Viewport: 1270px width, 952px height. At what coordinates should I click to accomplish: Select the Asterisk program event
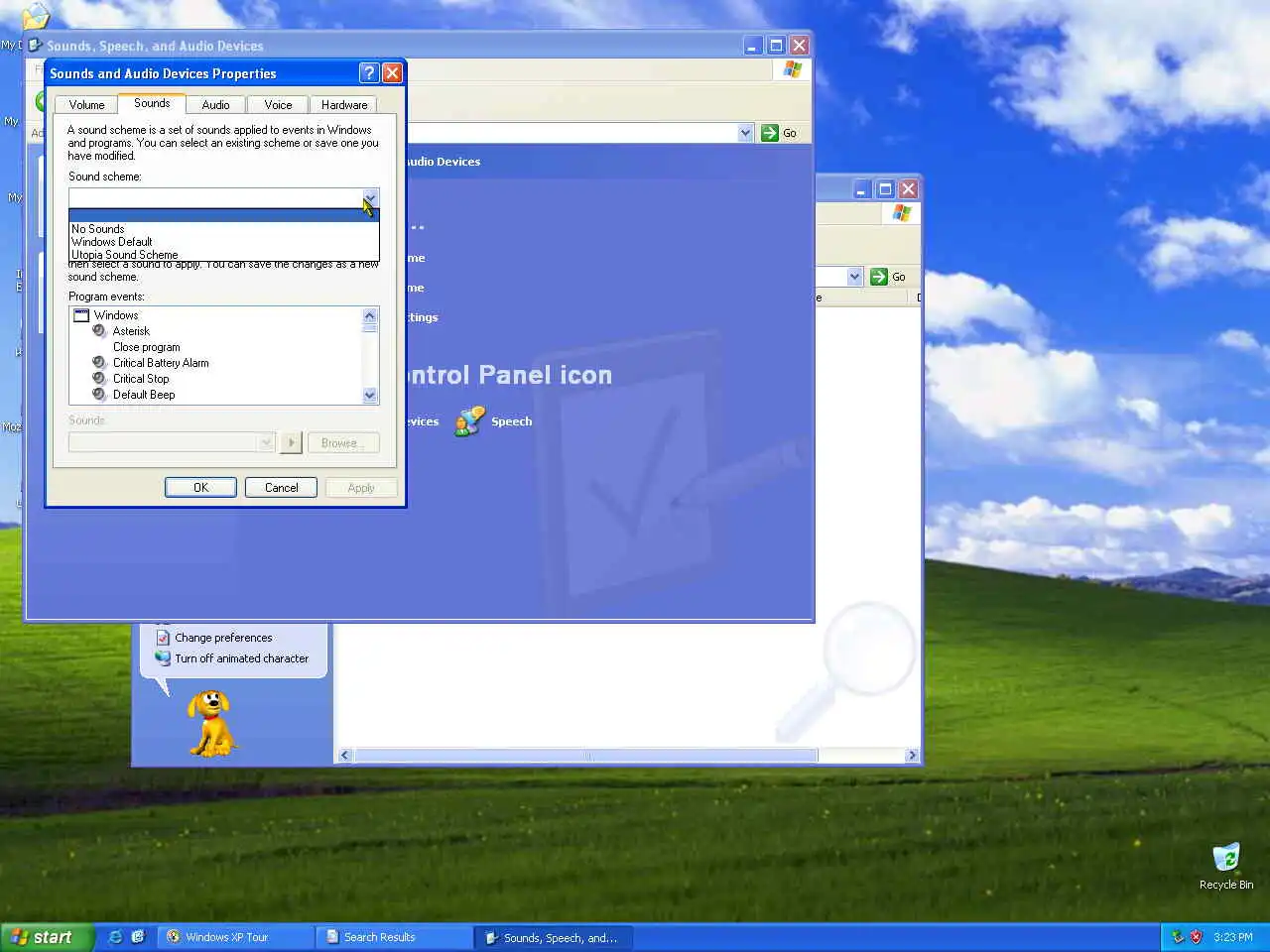click(x=131, y=331)
